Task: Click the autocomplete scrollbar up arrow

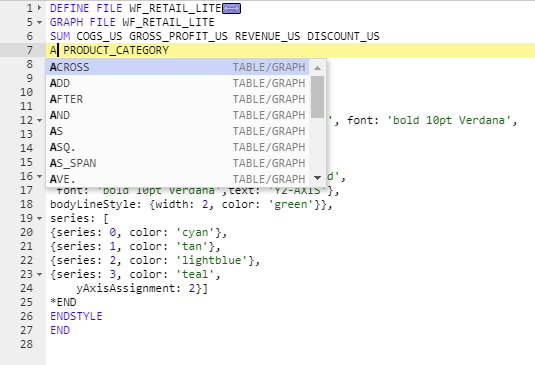Action: point(318,68)
